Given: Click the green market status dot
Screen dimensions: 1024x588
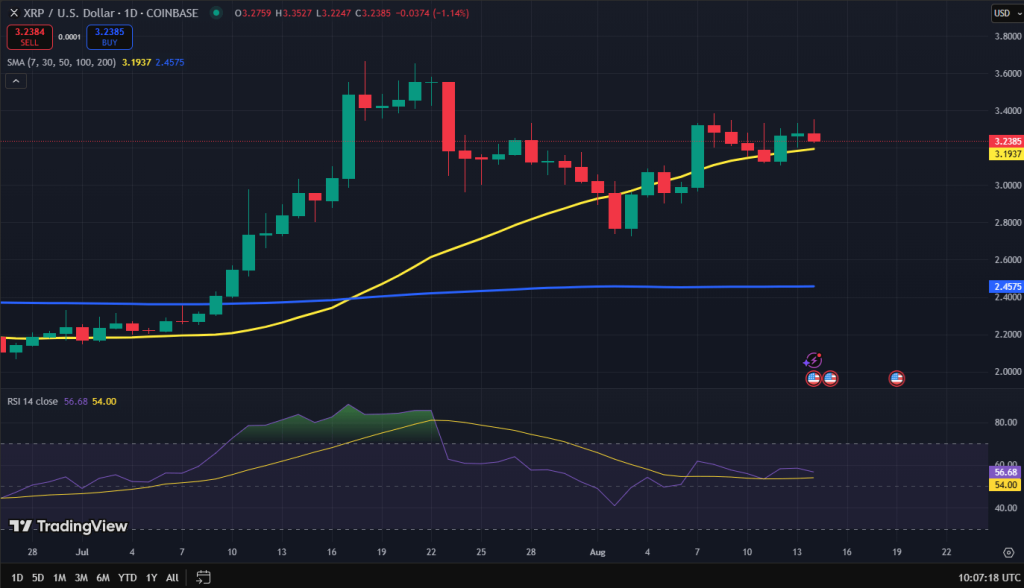Looking at the screenshot, I should (x=216, y=12).
